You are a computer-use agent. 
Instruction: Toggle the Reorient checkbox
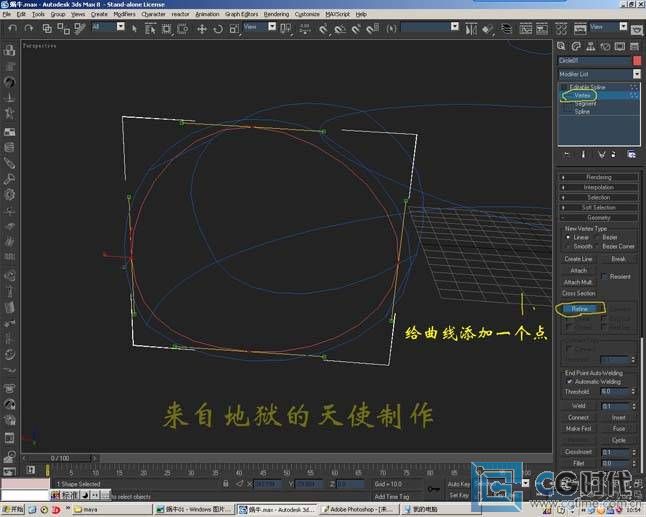coord(604,276)
